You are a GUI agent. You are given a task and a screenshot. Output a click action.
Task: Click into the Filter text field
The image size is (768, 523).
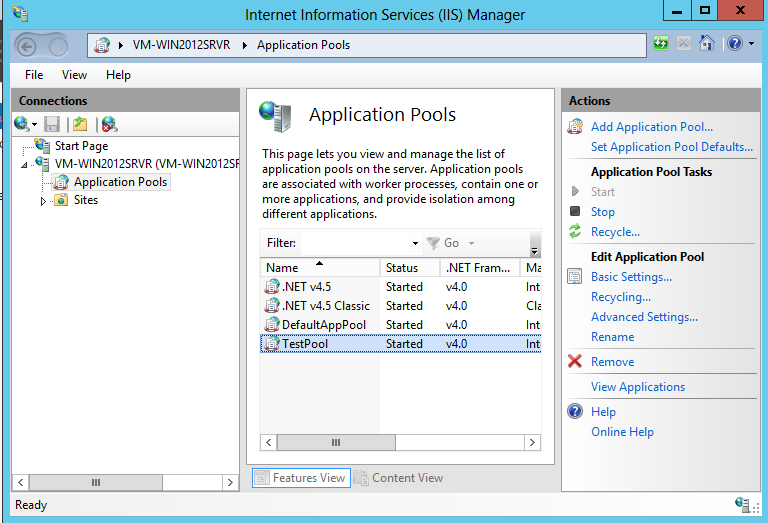click(x=356, y=243)
